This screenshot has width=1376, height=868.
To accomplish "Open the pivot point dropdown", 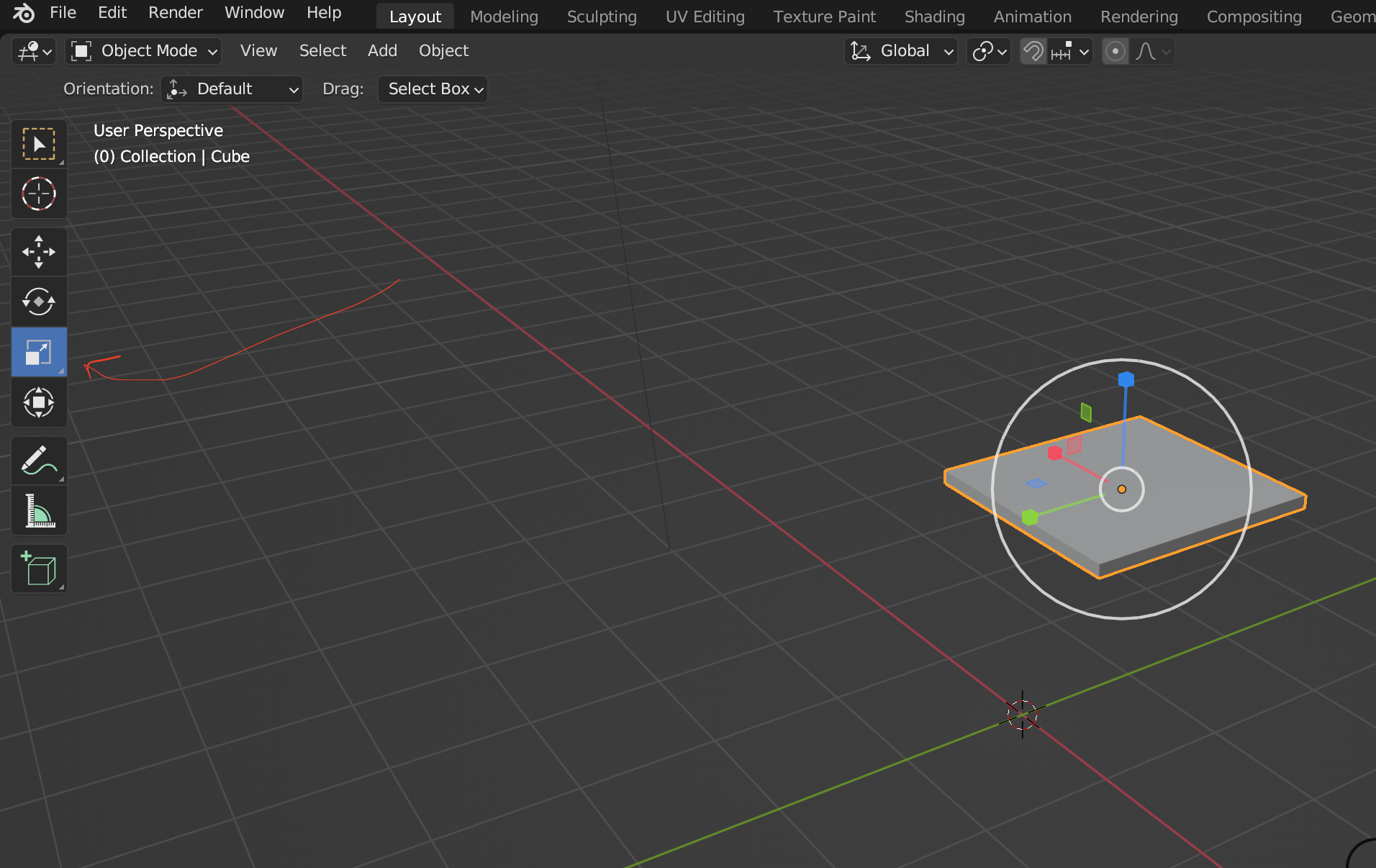I will (x=990, y=51).
